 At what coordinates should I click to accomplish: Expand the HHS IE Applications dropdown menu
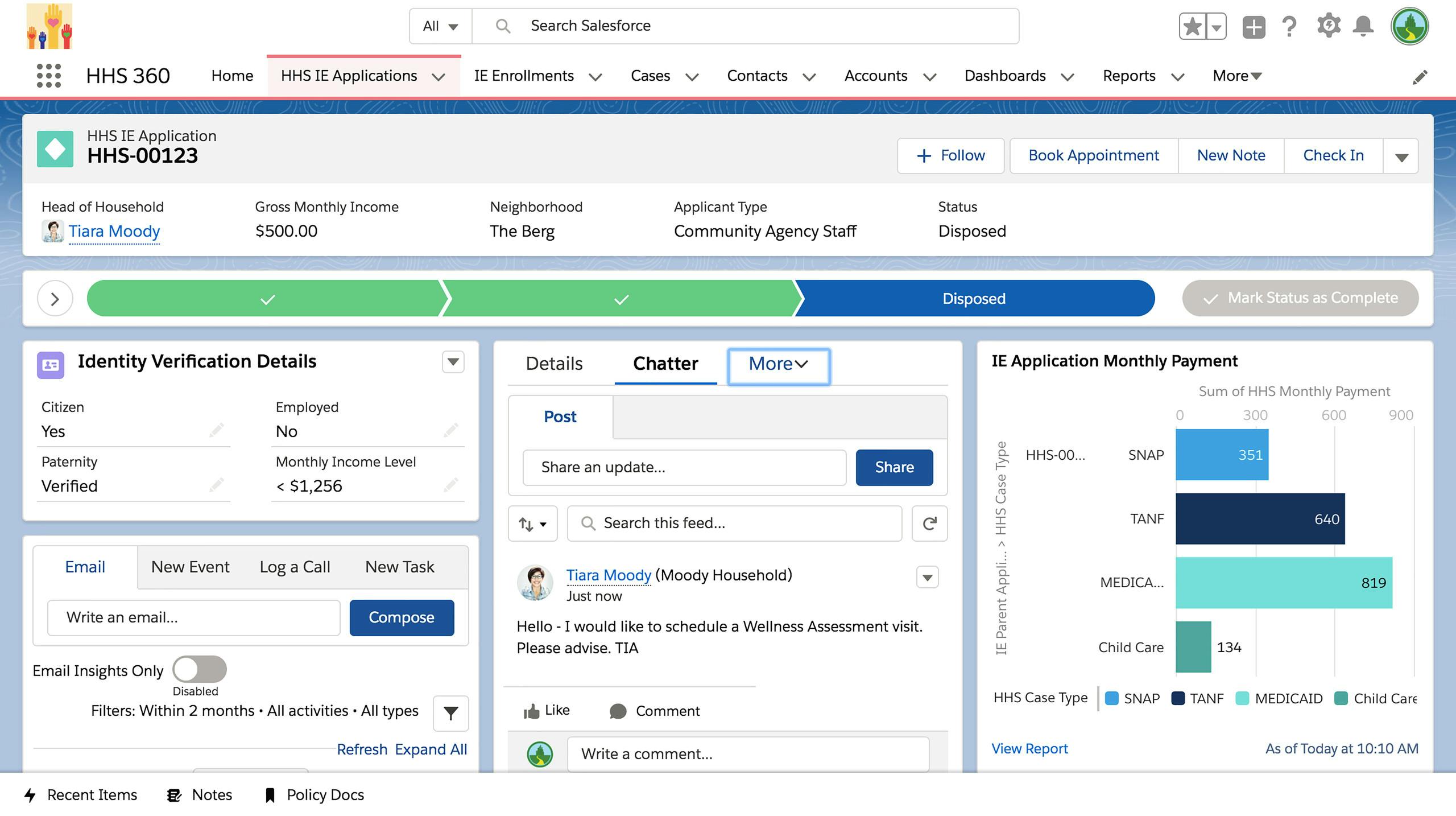439,75
